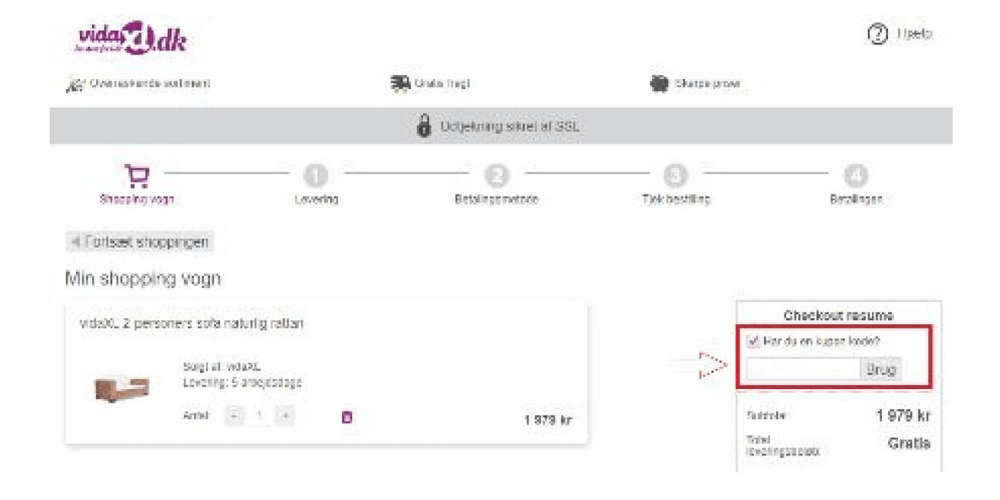Click the free shipping truck icon
1000x500 pixels.
click(400, 84)
